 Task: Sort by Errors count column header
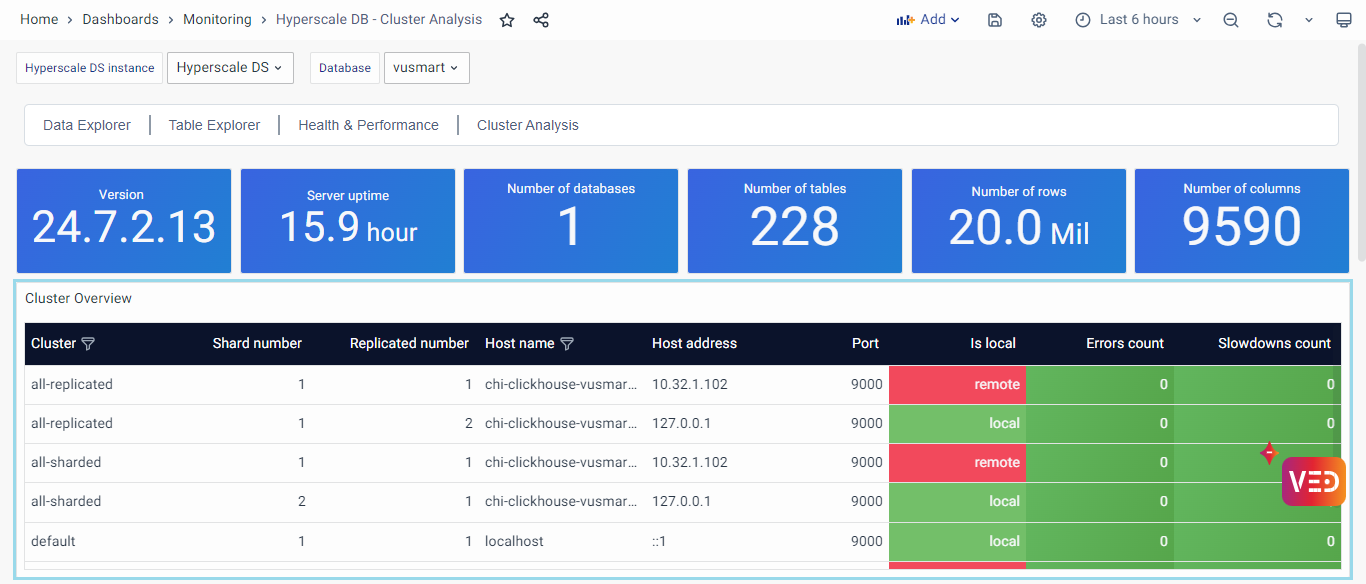pyautogui.click(x=1124, y=344)
